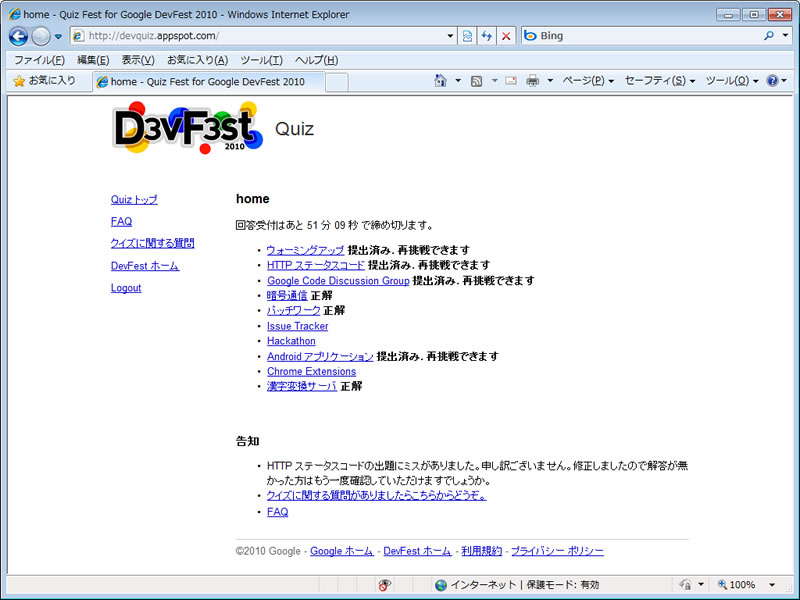Click the Bing search magnifier icon

pos(769,36)
